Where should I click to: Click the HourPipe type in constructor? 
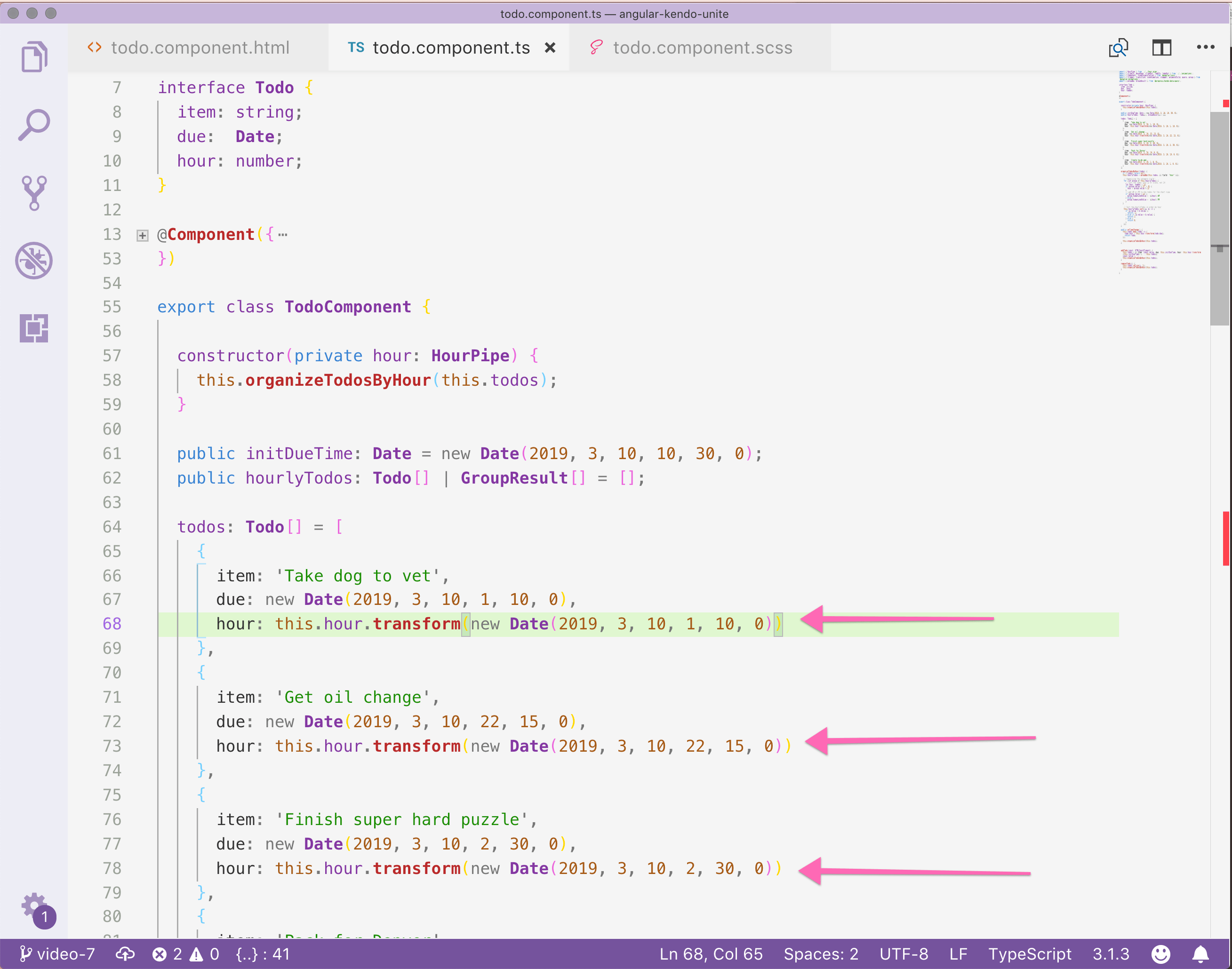(x=470, y=356)
